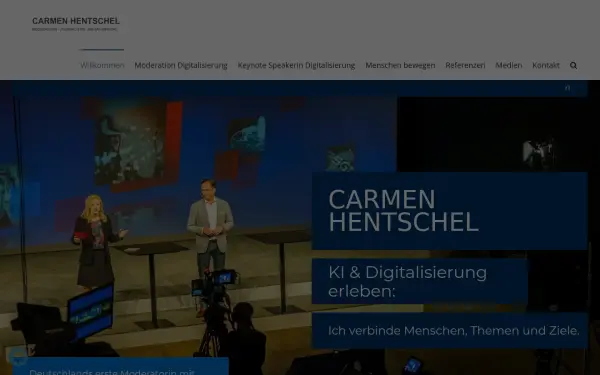Navigate to Referenzen
The image size is (600, 375).
[465, 65]
